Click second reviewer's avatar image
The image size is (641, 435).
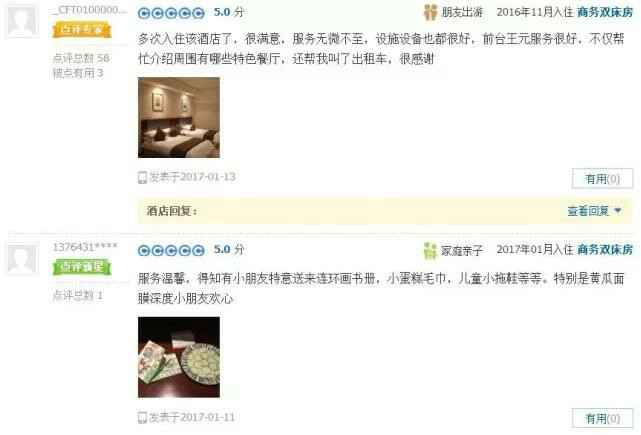(22, 258)
